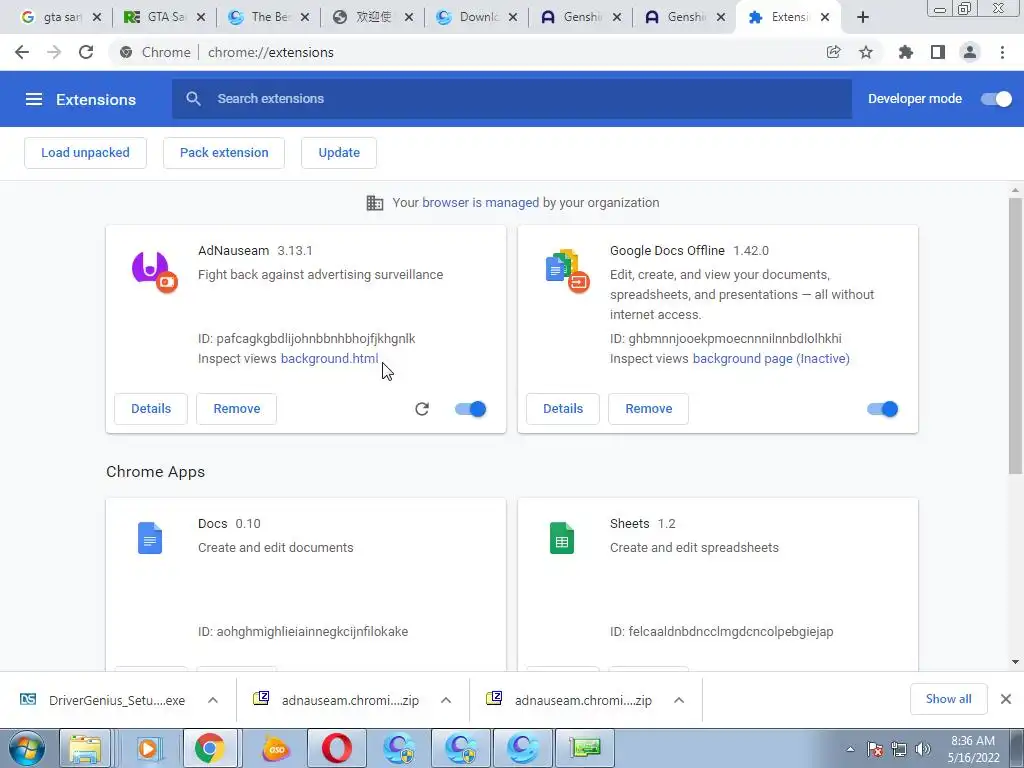Click the network tray icon
The image size is (1024, 768).
[899, 749]
